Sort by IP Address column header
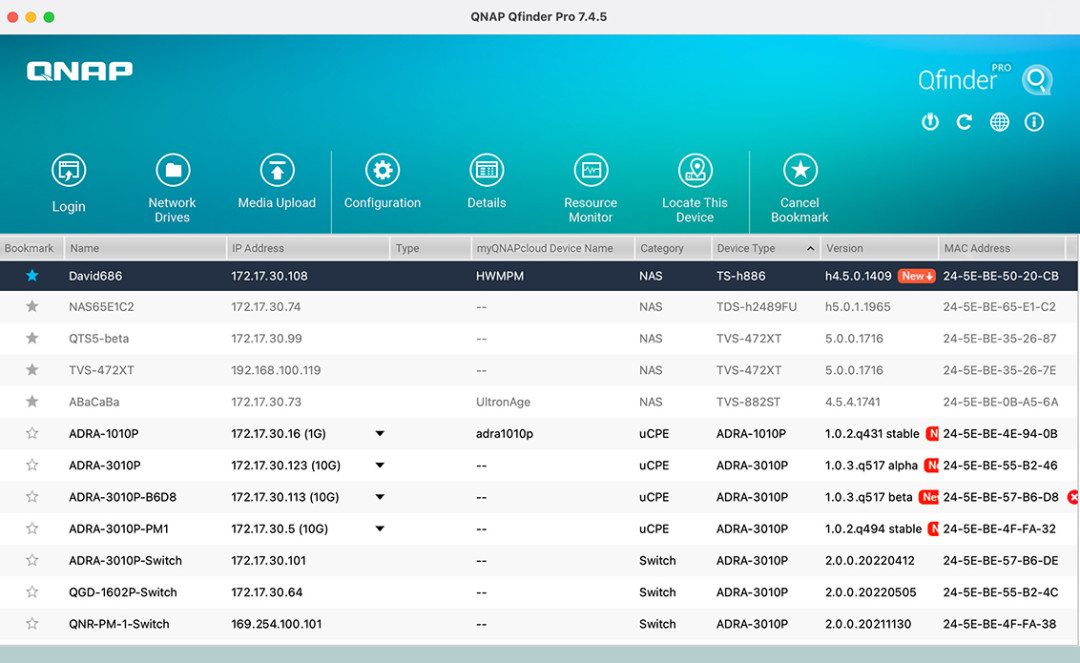 tap(308, 248)
